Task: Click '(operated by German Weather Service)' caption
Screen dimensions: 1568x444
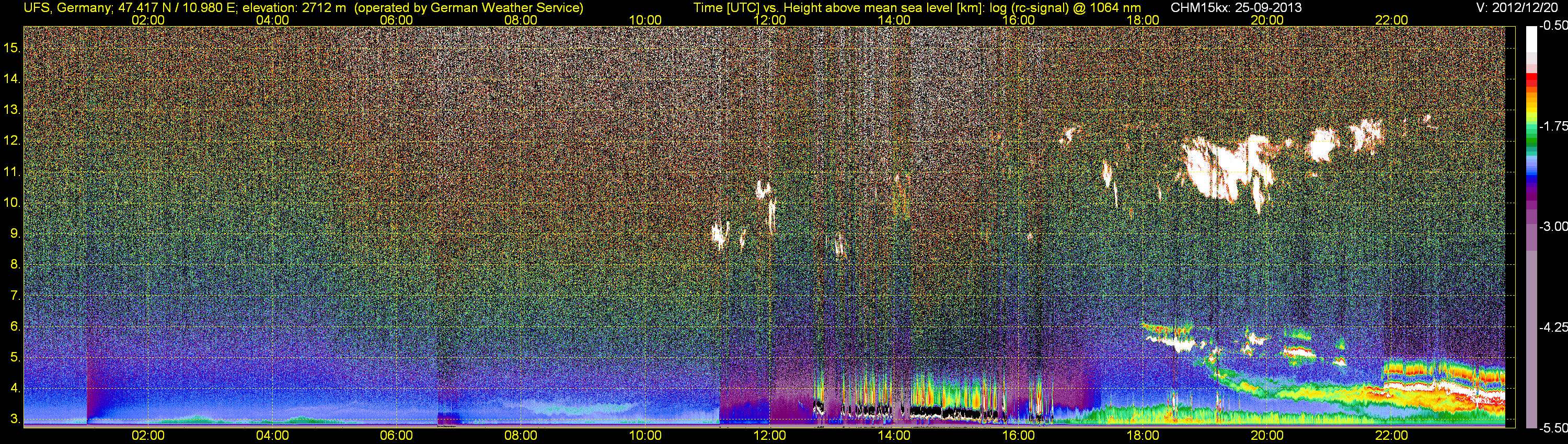Action: click(x=469, y=8)
